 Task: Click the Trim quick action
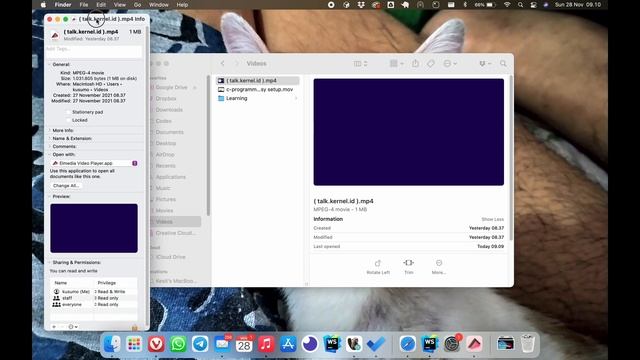pyautogui.click(x=409, y=267)
